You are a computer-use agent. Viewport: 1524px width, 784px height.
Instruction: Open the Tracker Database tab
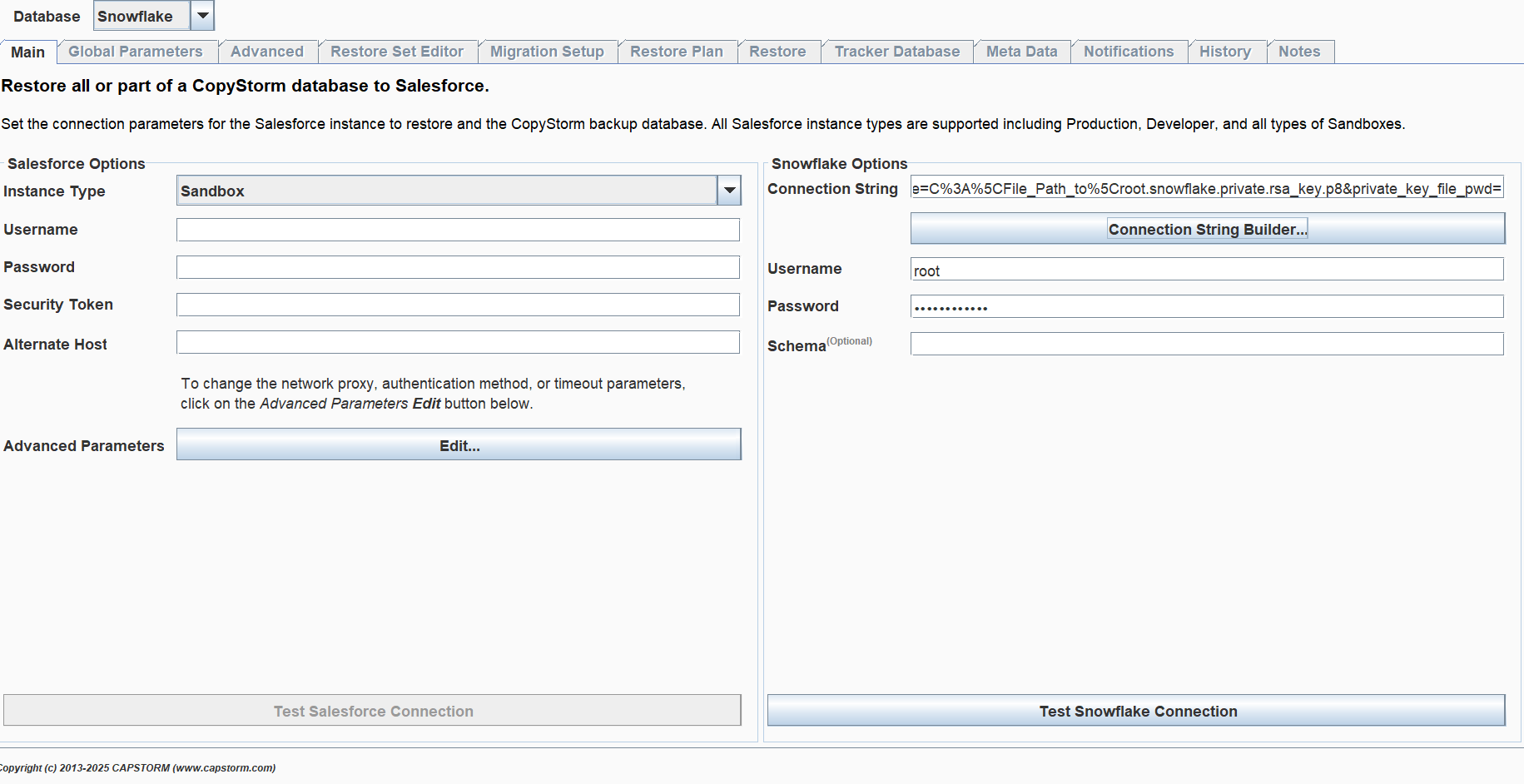pyautogui.click(x=897, y=52)
